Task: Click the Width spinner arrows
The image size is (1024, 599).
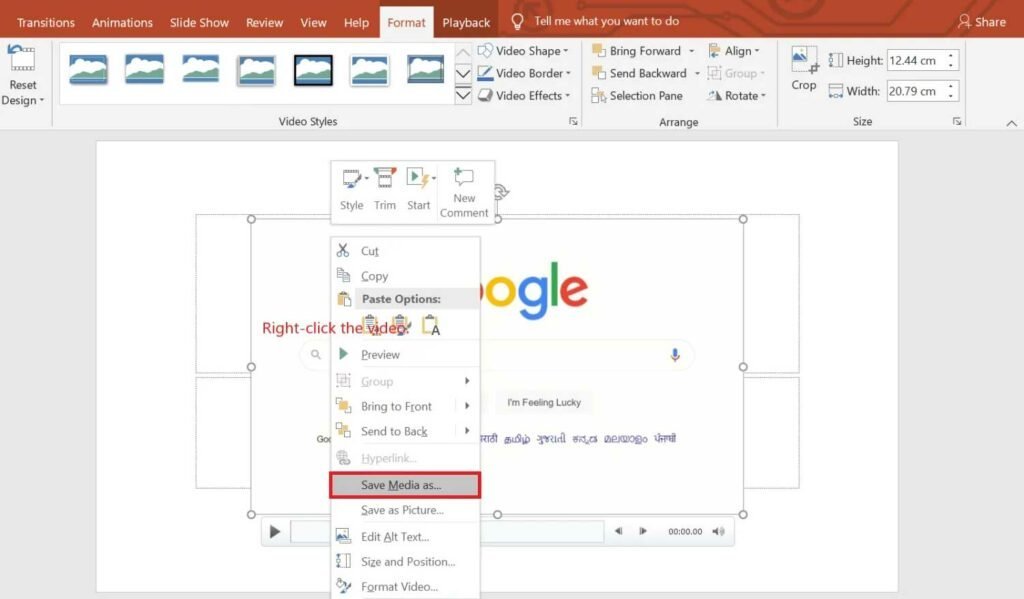Action: tap(951, 91)
